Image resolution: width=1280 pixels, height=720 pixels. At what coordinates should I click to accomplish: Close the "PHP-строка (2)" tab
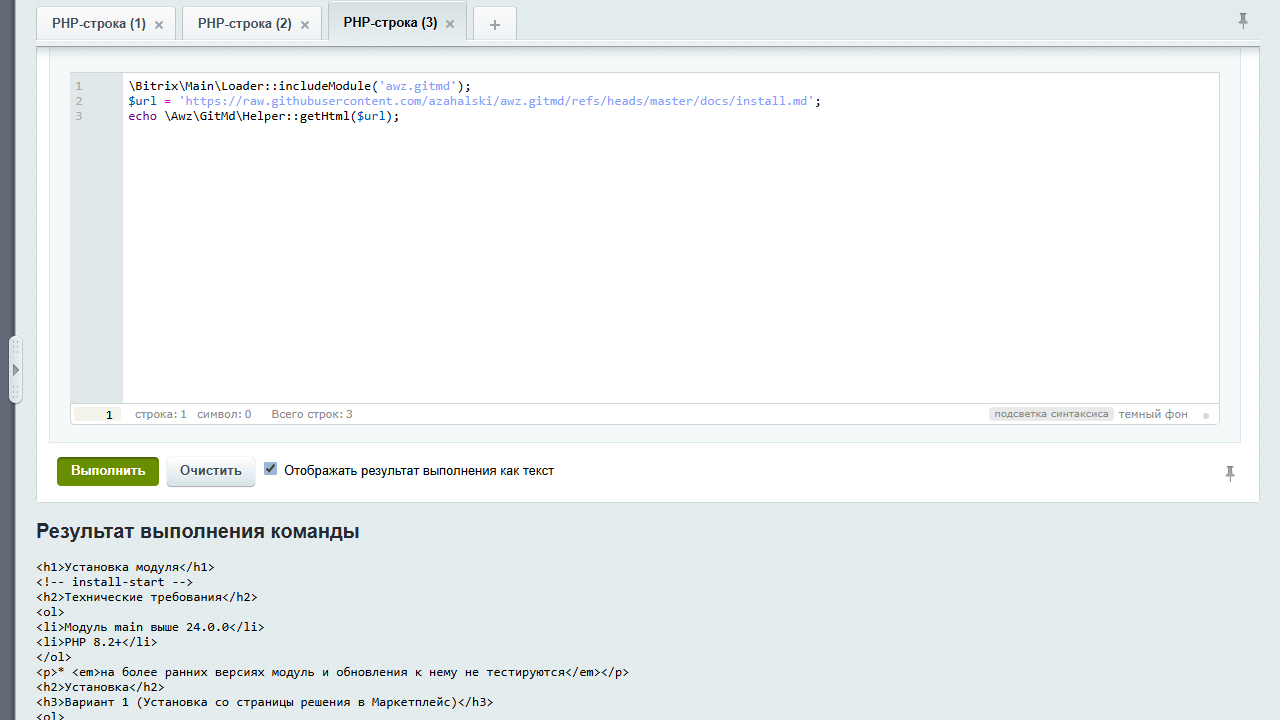coord(304,23)
